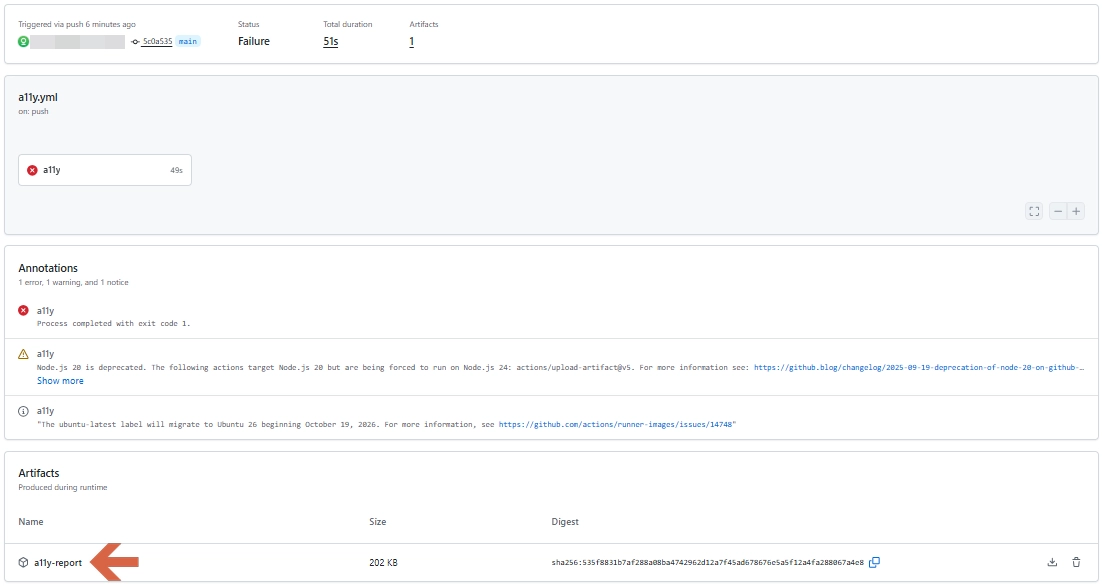Image resolution: width=1102 pixels, height=586 pixels.
Task: Click the package icon beside a11y-report
Action: (x=23, y=562)
